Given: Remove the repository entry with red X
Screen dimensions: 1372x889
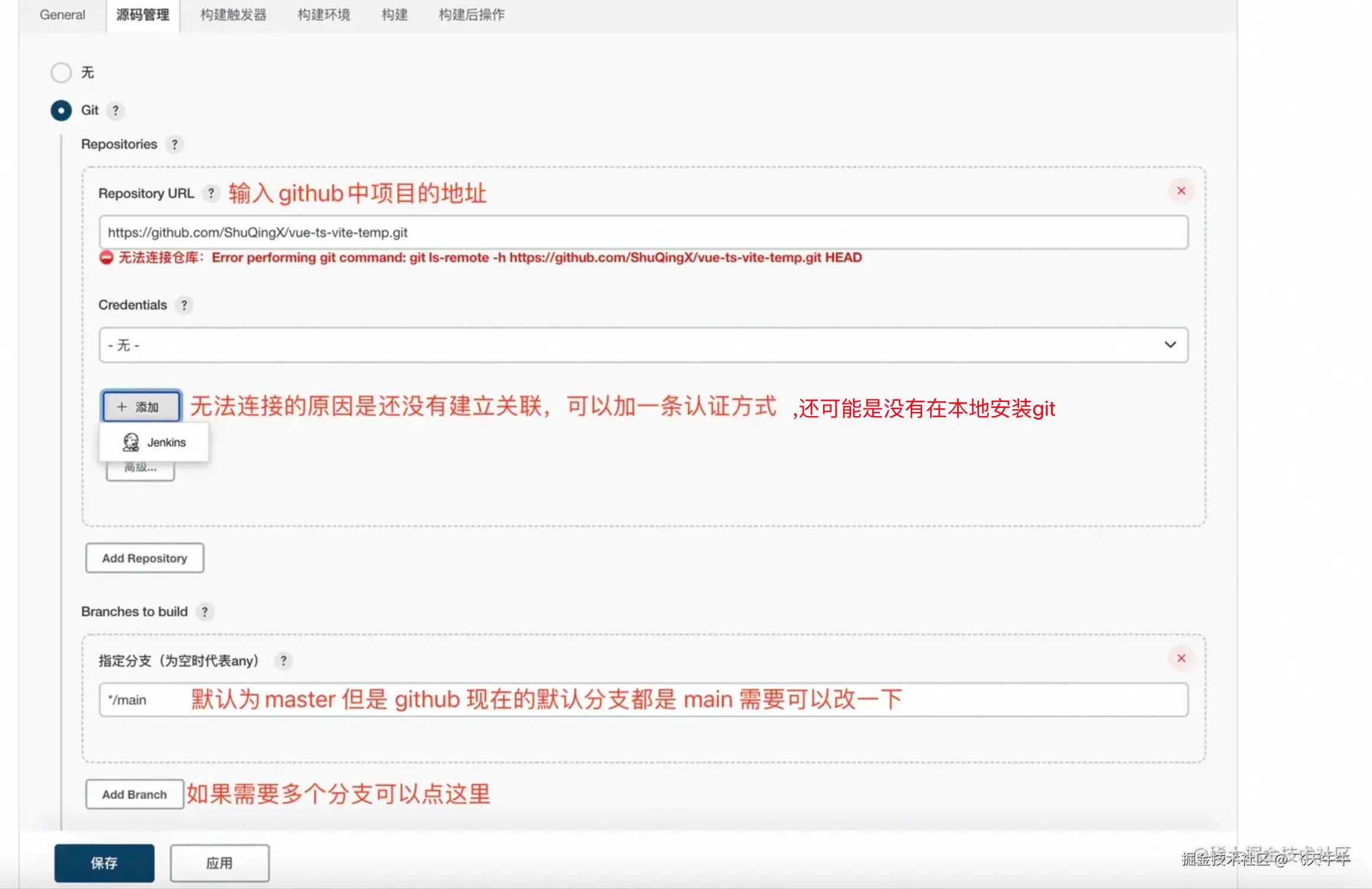Looking at the screenshot, I should coord(1181,191).
